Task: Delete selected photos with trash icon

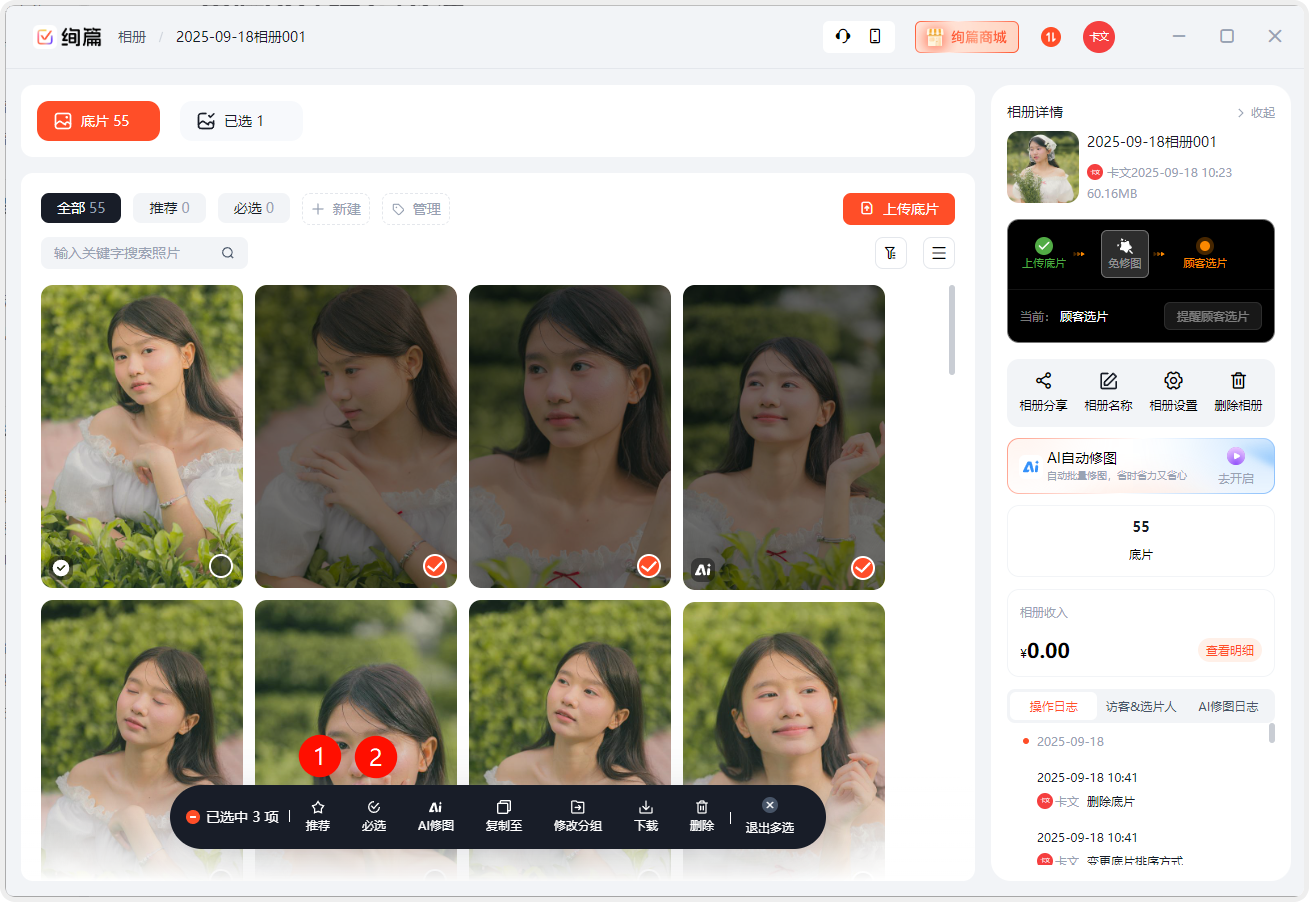Action: click(702, 808)
